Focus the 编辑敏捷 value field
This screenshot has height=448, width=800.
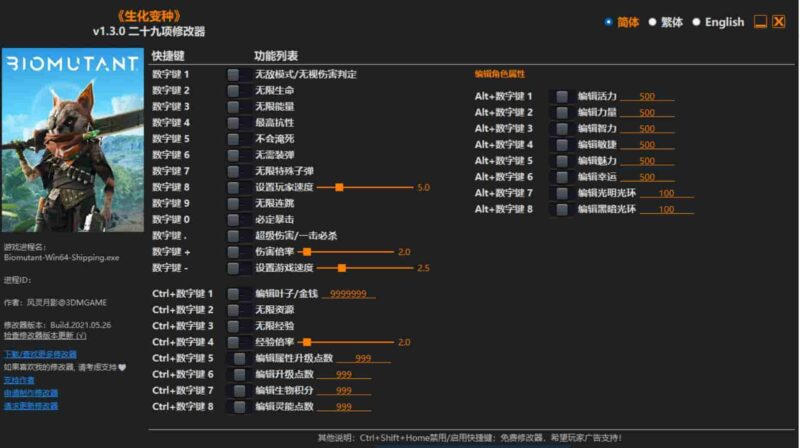647,145
